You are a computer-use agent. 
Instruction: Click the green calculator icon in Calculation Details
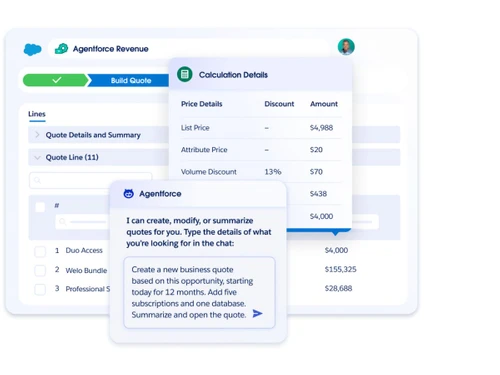coord(185,74)
